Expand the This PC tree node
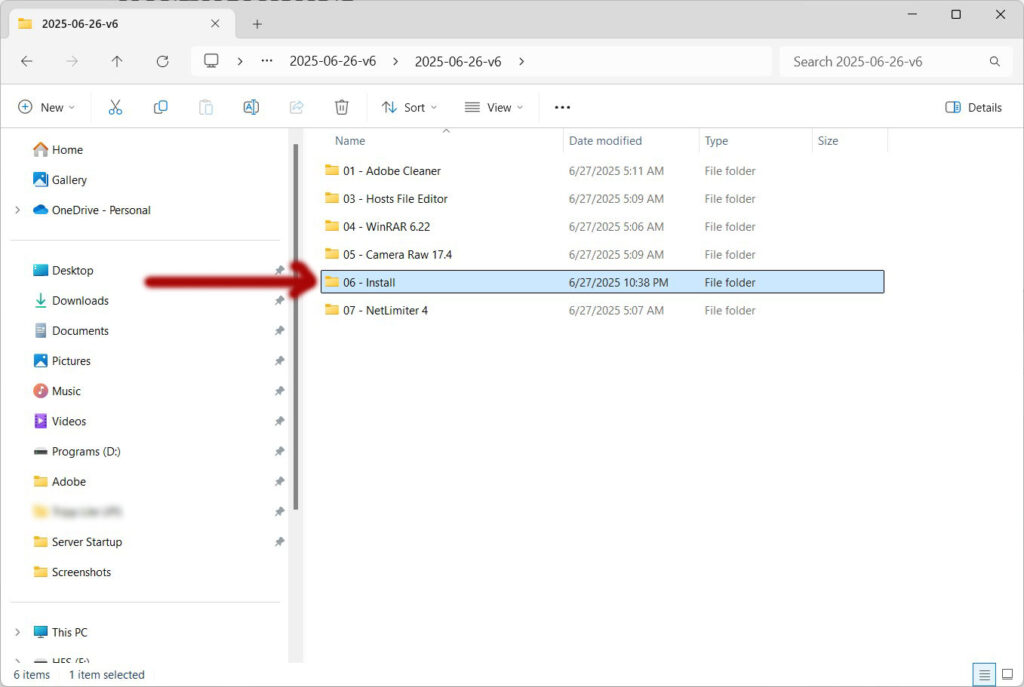Image resolution: width=1024 pixels, height=687 pixels. tap(17, 632)
